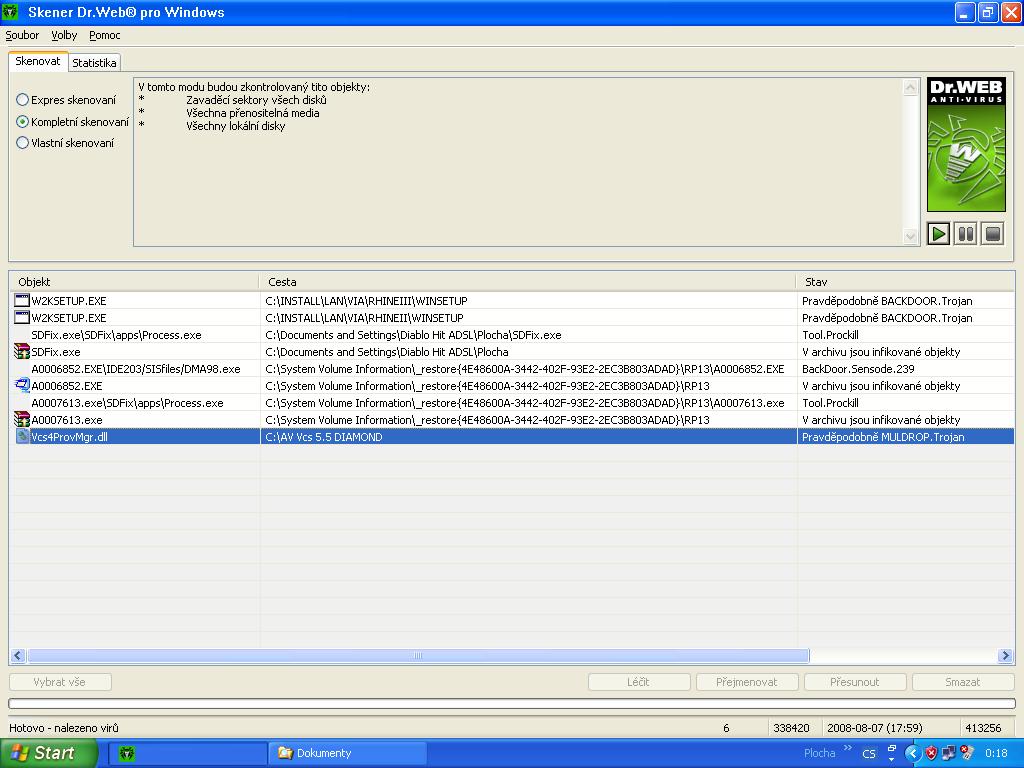The image size is (1024, 768).
Task: Choose Vlastní skenovaní radio option
Action: coord(23,143)
